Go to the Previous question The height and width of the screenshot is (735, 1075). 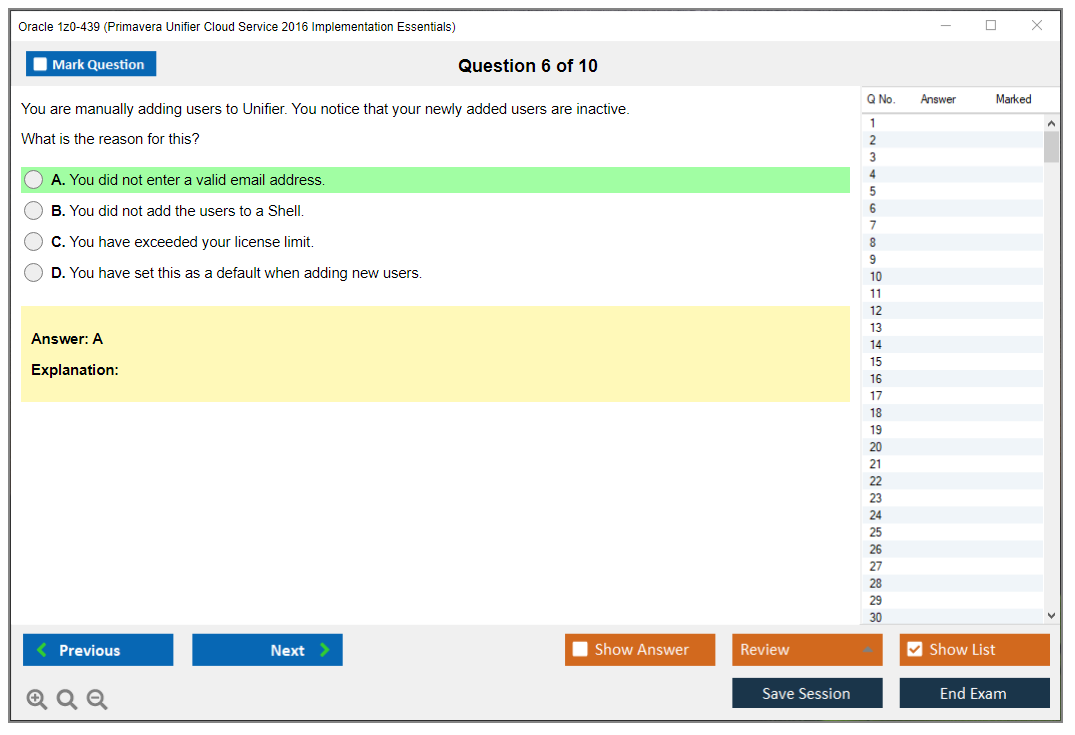click(x=98, y=650)
